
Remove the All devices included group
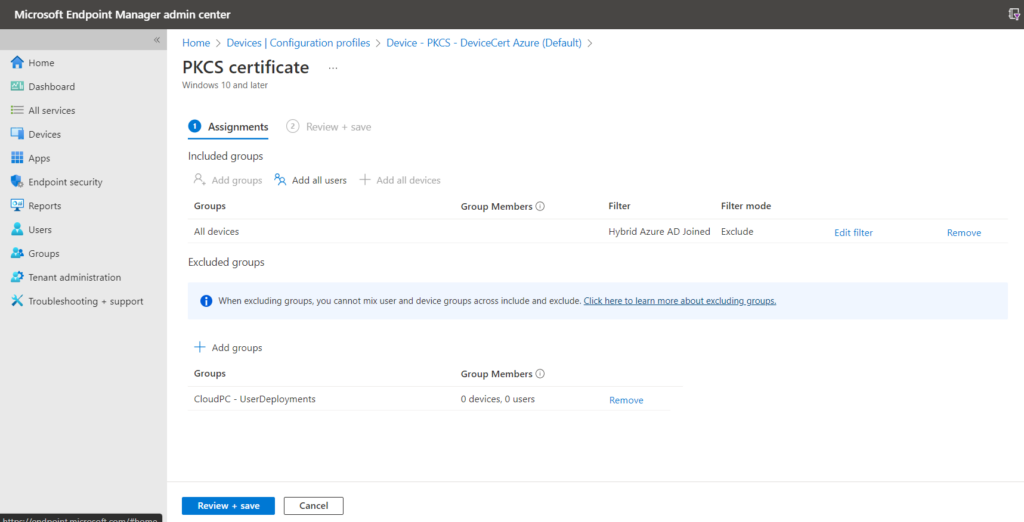(x=964, y=233)
